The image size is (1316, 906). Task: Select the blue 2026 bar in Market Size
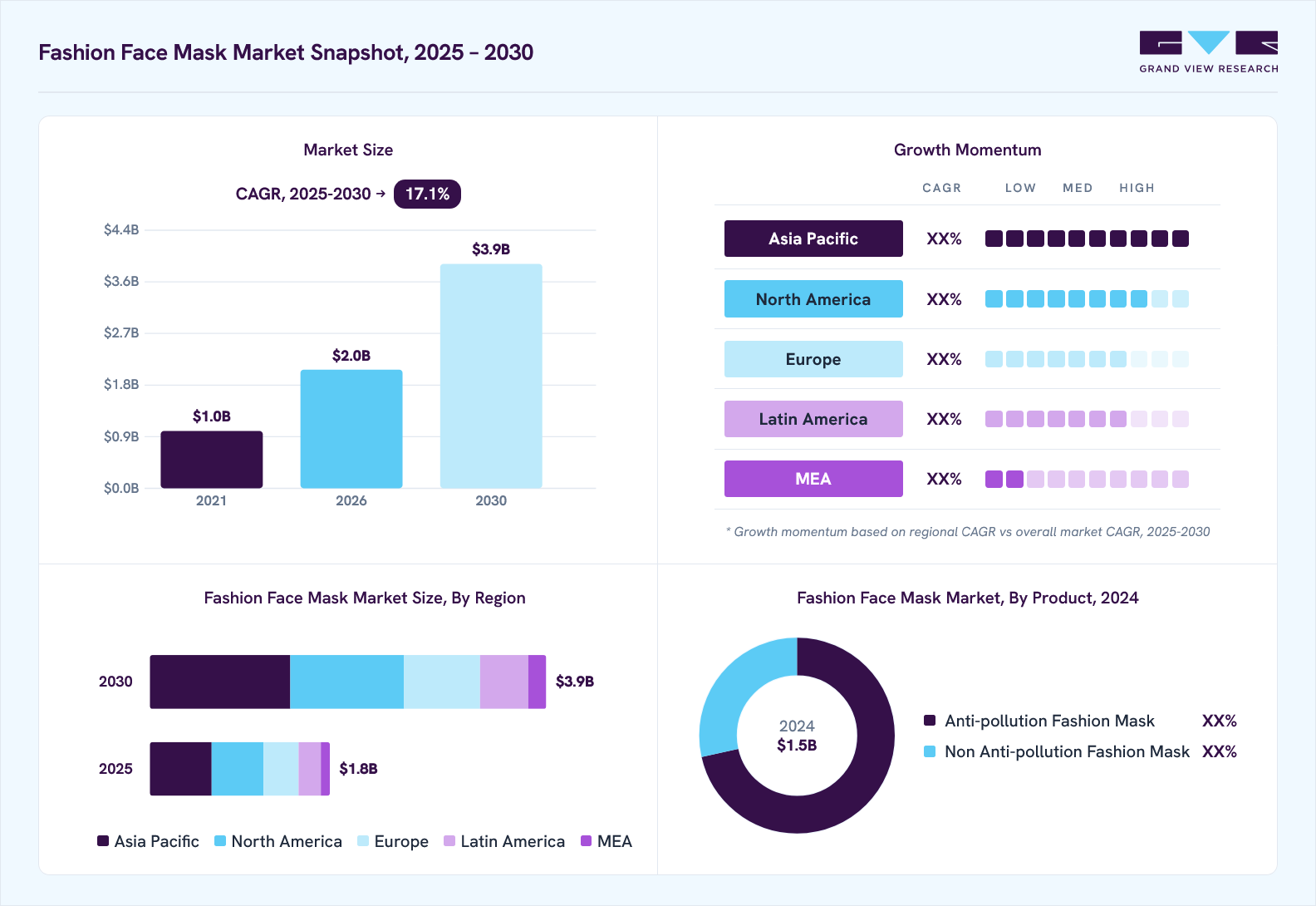351,429
